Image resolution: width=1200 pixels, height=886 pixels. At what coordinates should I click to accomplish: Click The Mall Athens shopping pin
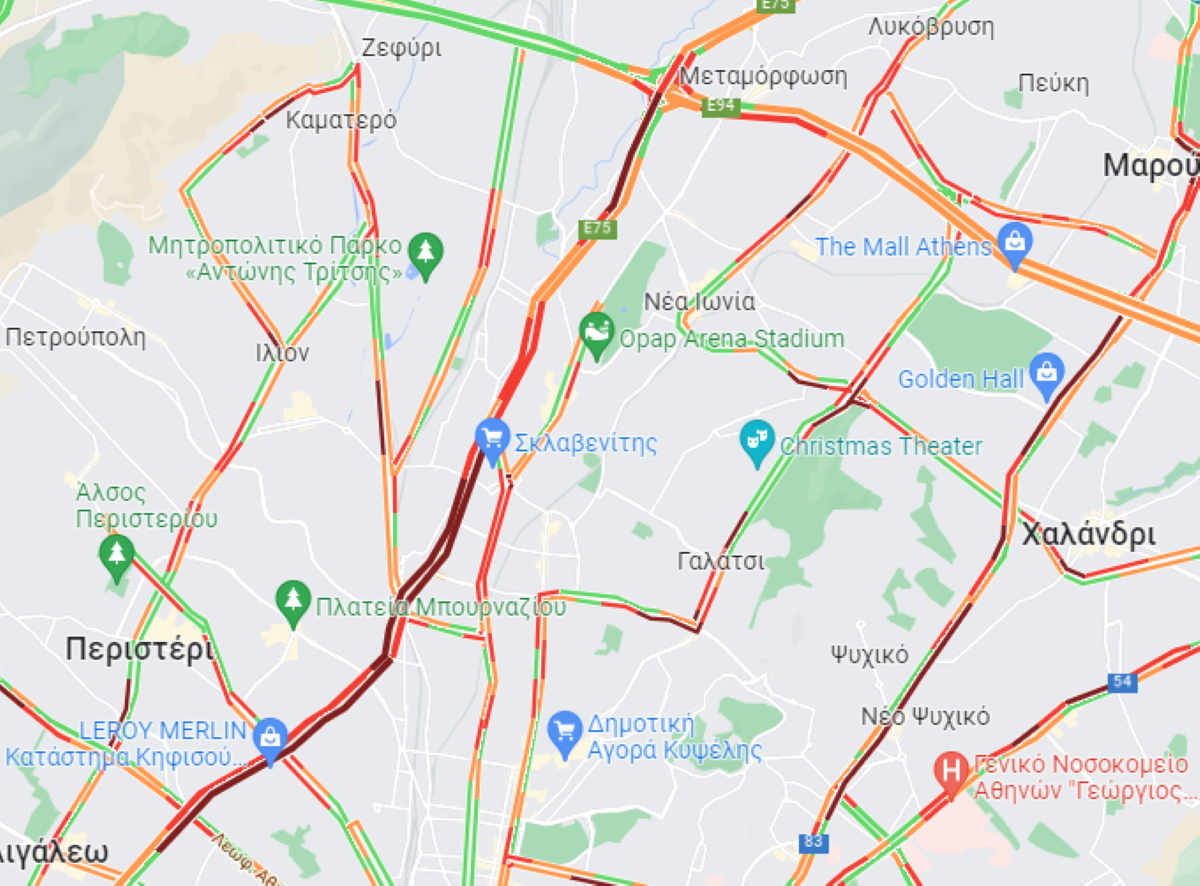(1014, 245)
